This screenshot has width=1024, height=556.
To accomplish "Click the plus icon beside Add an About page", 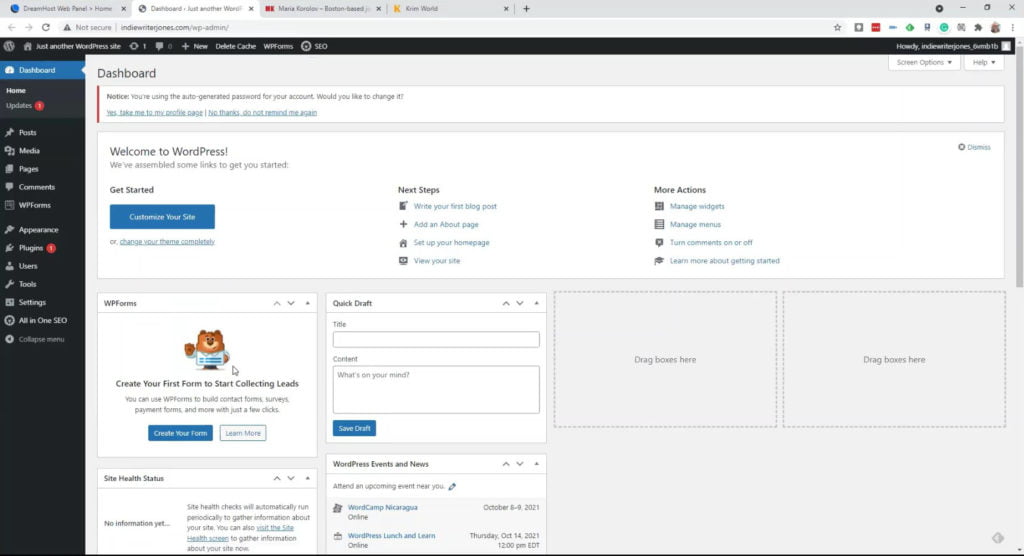I will tap(403, 224).
